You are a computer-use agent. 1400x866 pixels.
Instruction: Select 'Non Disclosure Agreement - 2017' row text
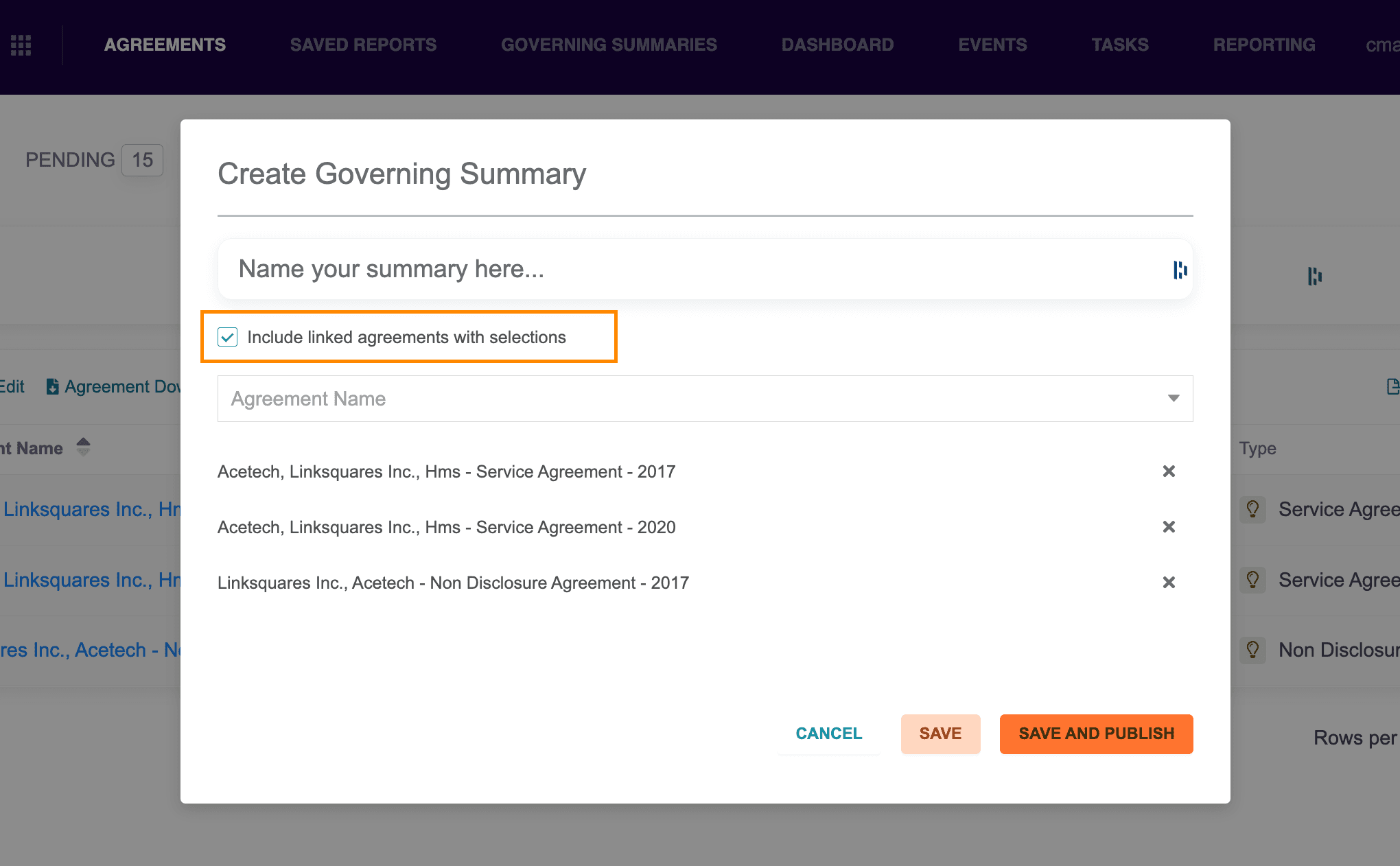(x=453, y=583)
